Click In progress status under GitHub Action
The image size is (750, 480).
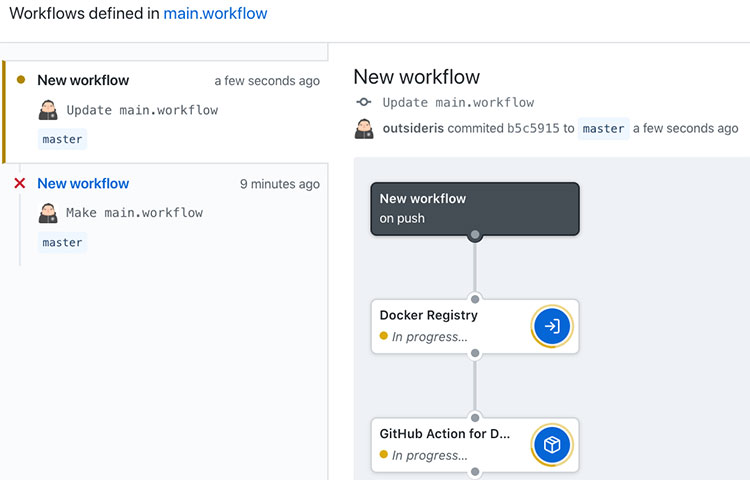[x=430, y=456]
